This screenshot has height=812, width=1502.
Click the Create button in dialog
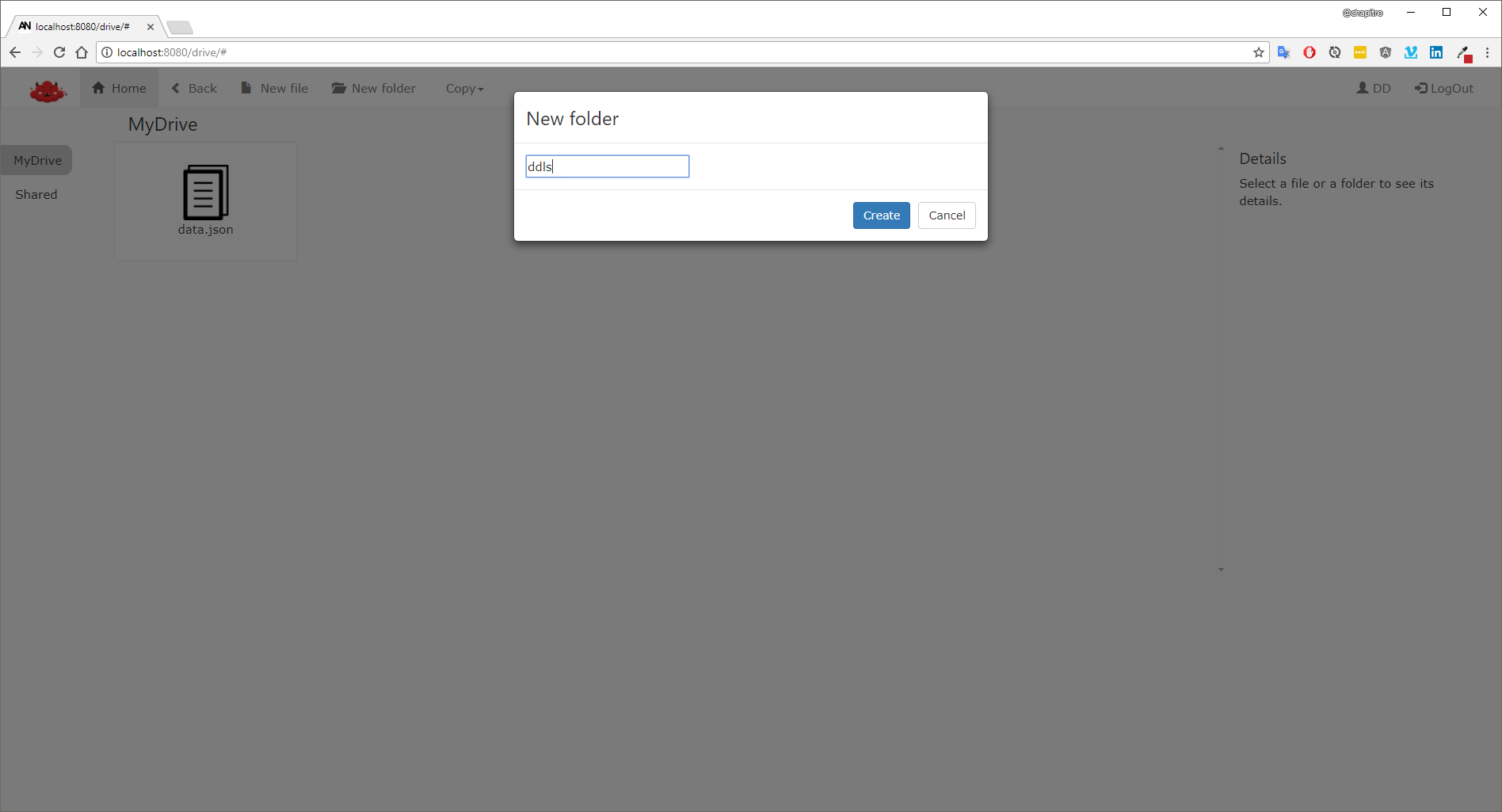click(882, 215)
